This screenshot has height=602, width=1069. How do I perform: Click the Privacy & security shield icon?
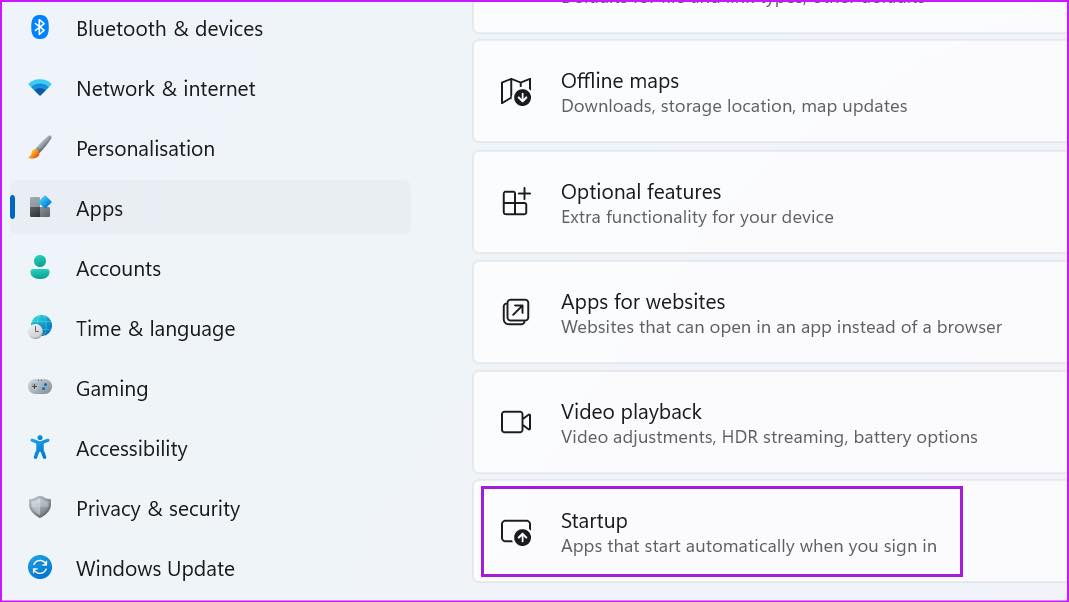[40, 508]
